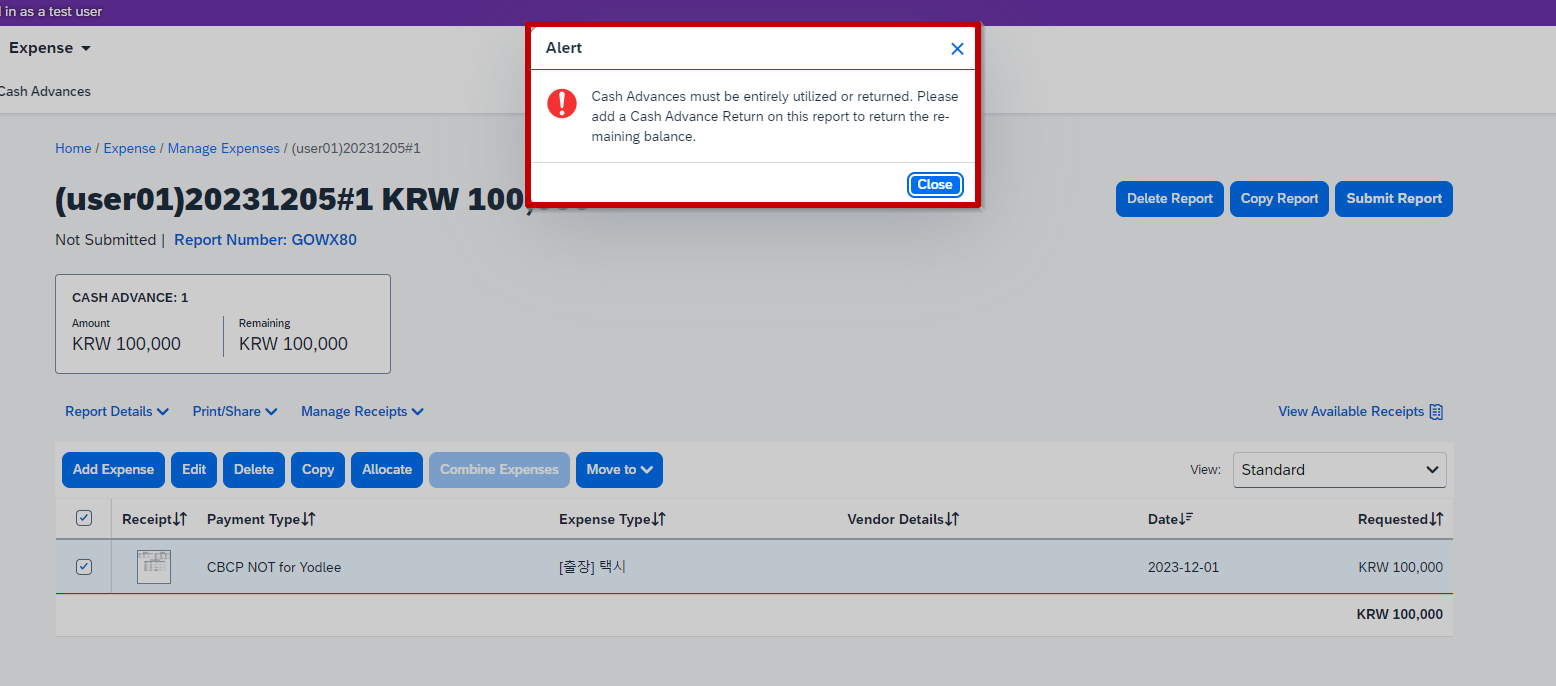This screenshot has height=686, width=1556.
Task: Sort by Requested column arrows
Action: 1436,520
